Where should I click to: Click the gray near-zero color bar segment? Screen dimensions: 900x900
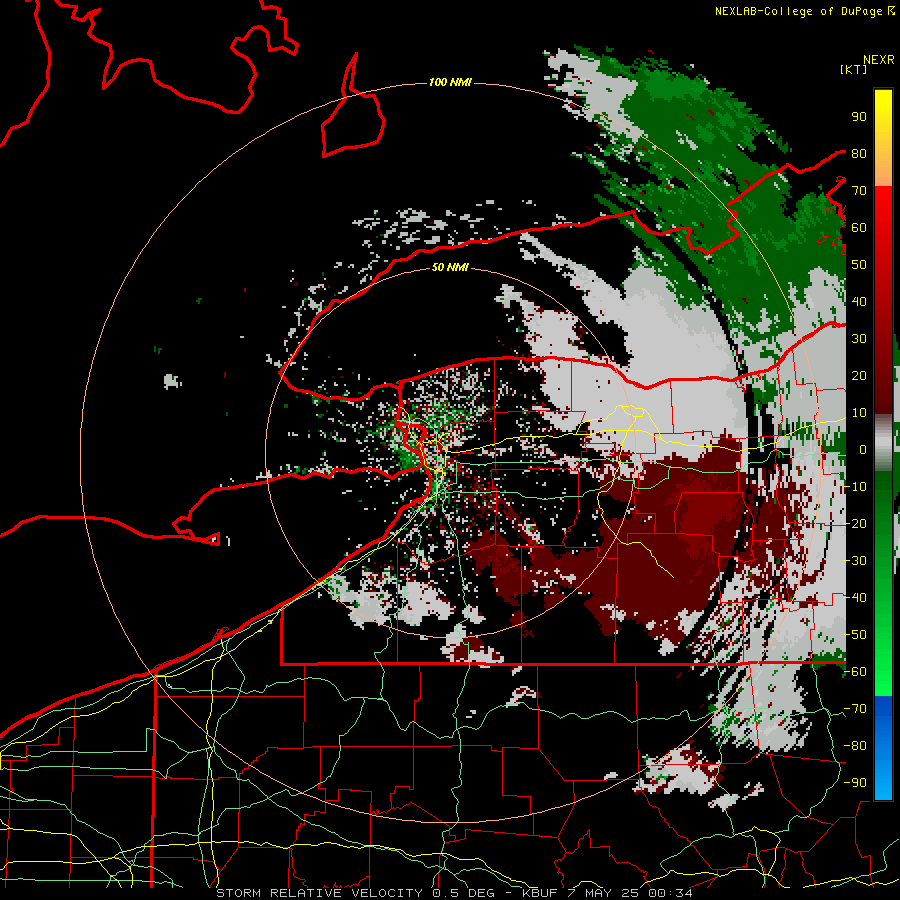(883, 443)
